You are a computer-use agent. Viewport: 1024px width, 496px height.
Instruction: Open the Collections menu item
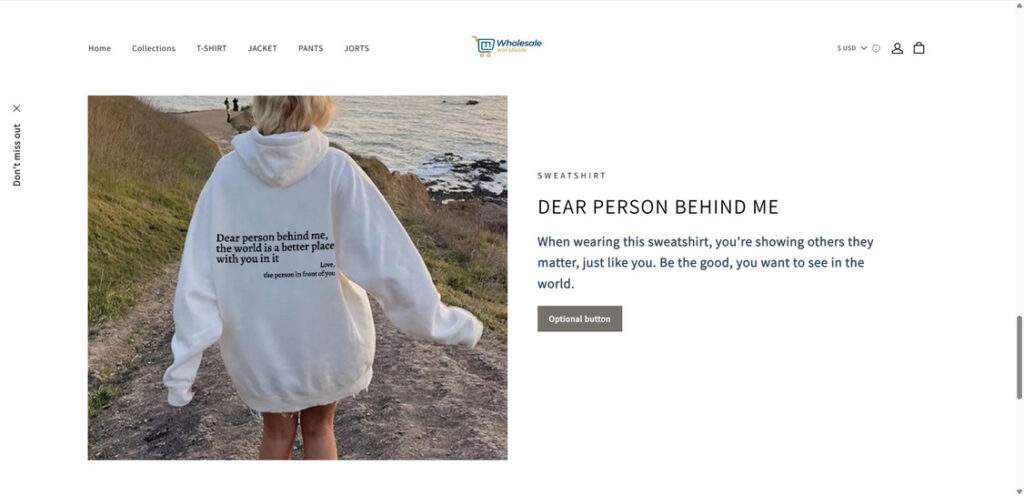point(153,48)
